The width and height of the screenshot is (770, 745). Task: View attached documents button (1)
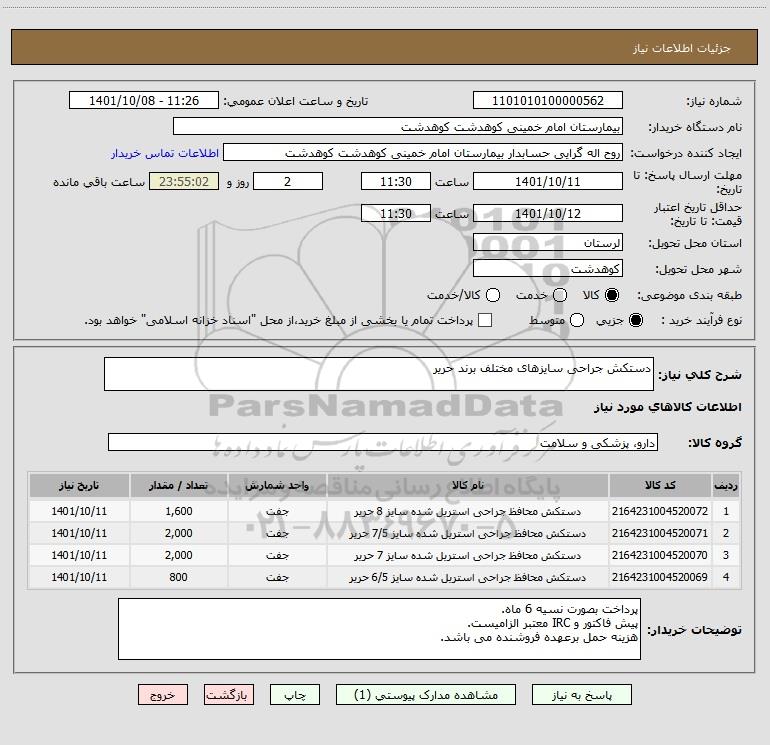[x=426, y=695]
